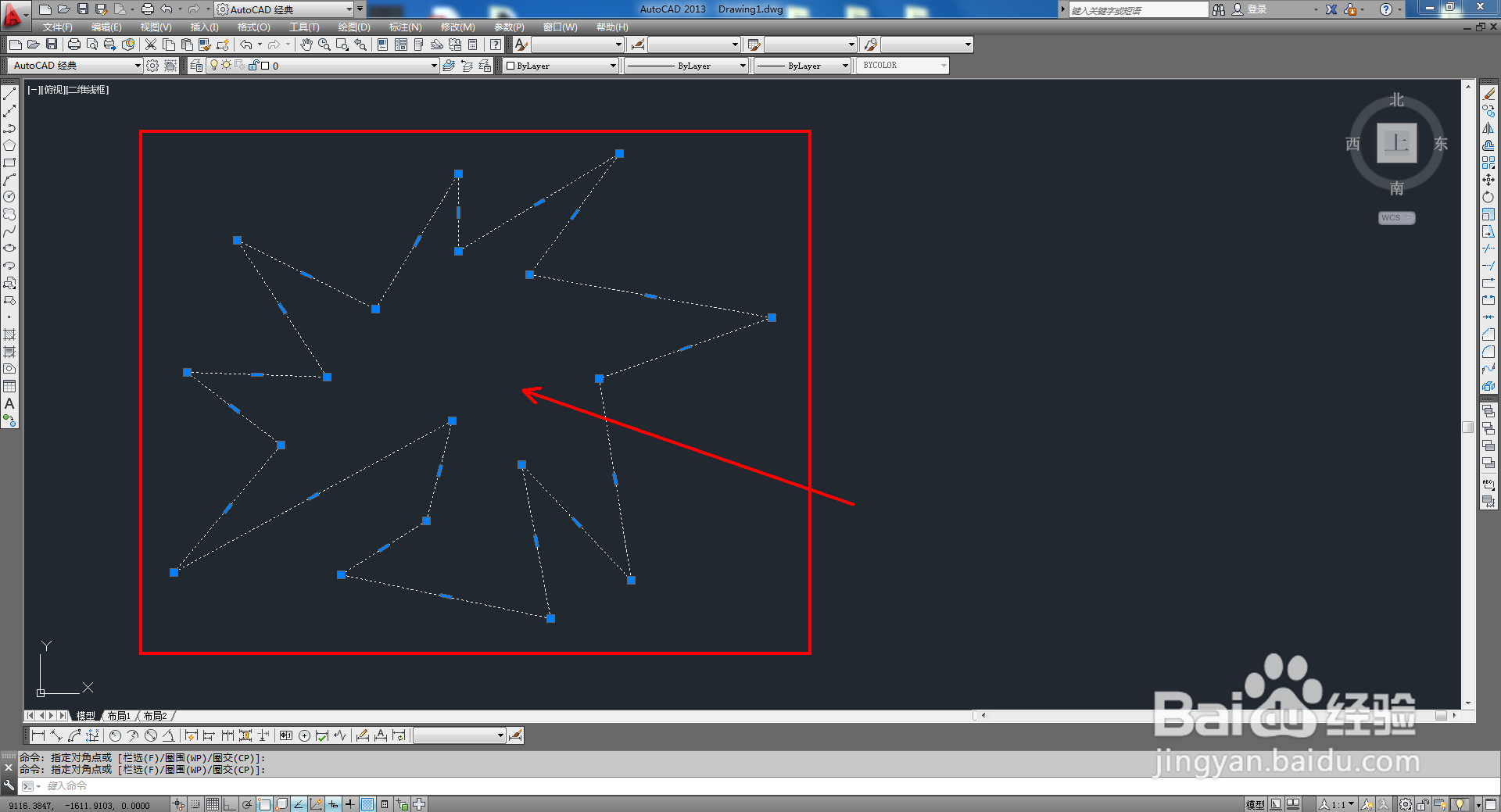Open the BYCOLOR plot style dropdown
Screen dimensions: 1501x812
(x=903, y=66)
